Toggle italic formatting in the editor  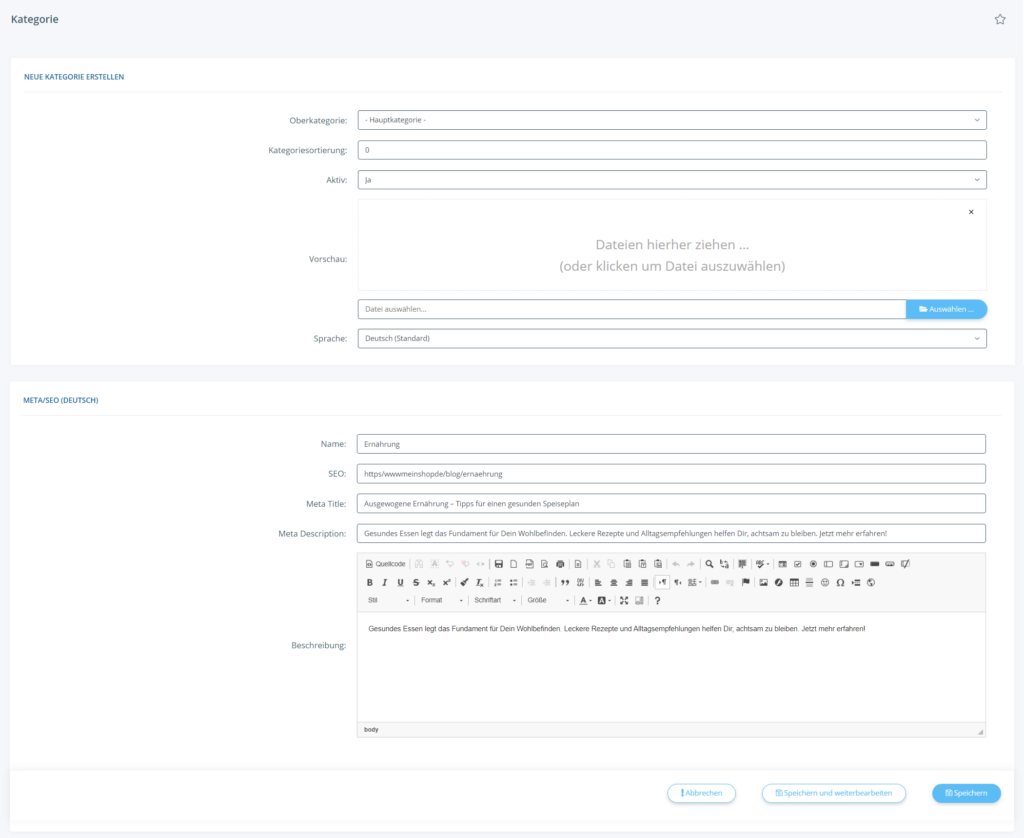[x=385, y=582]
